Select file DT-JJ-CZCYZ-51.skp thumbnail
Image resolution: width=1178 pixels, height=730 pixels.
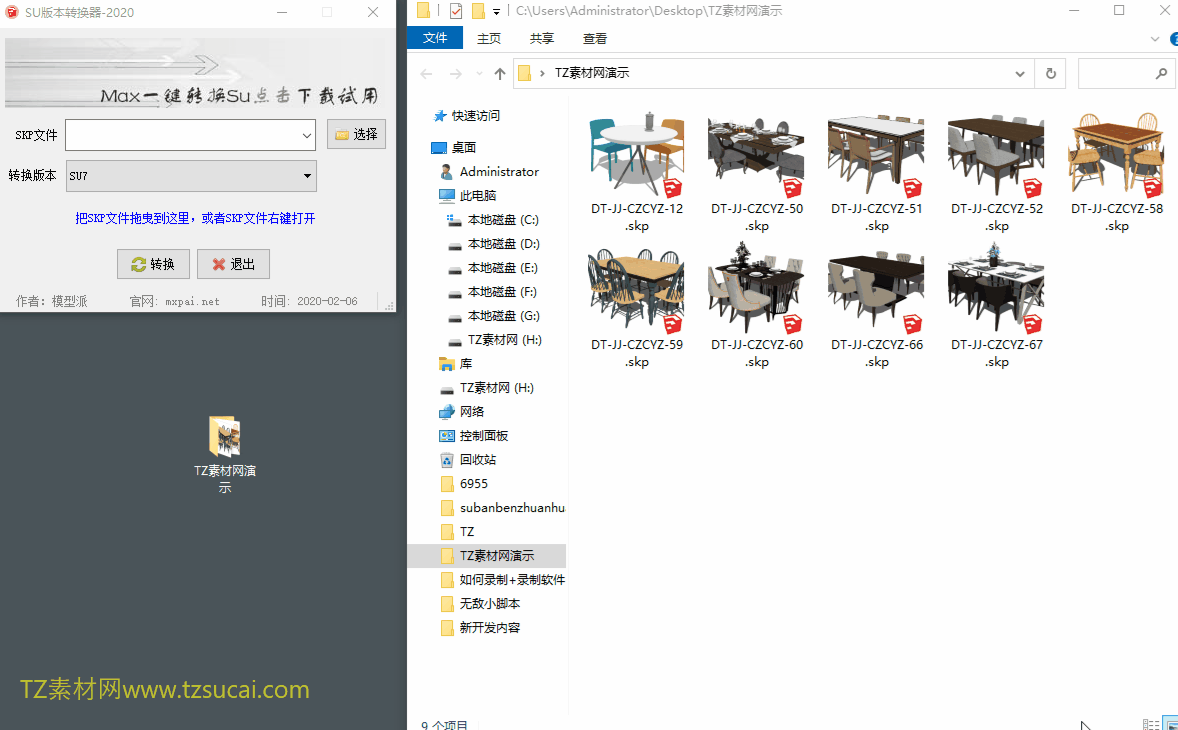pos(876,156)
